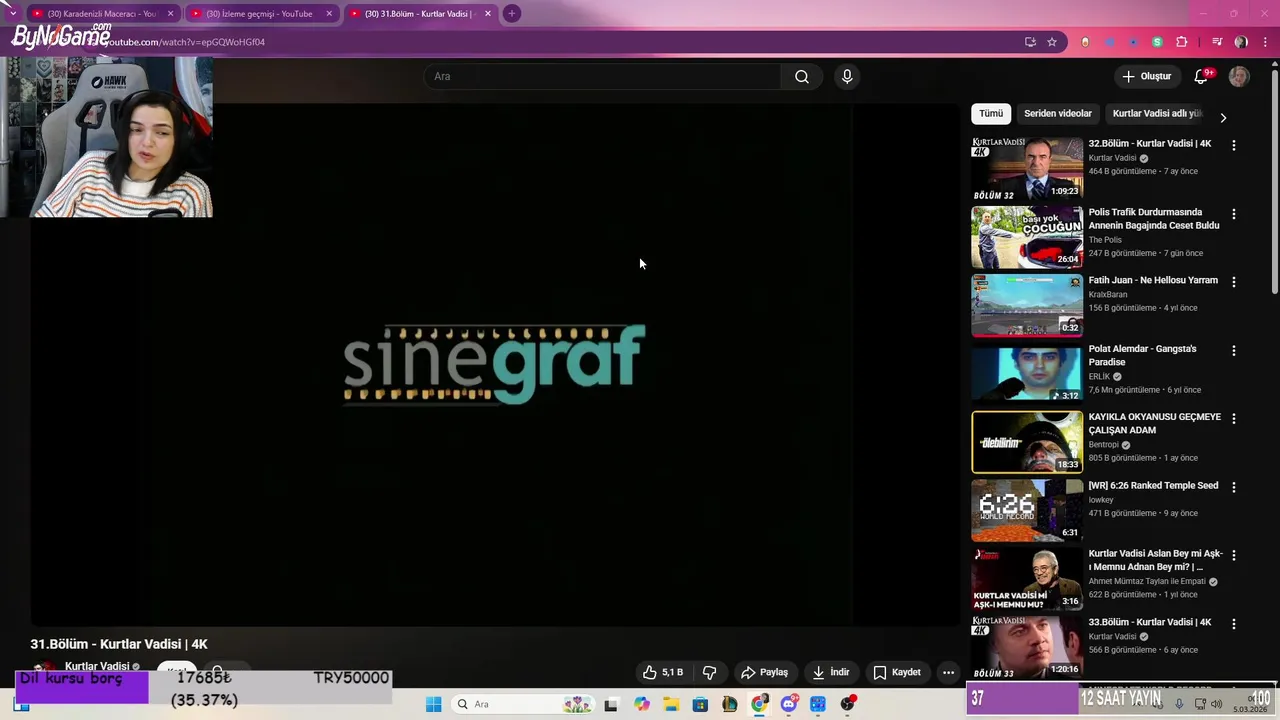The height and width of the screenshot is (720, 1280).
Task: Open the tab search dropdown arrow
Action: pos(12,13)
